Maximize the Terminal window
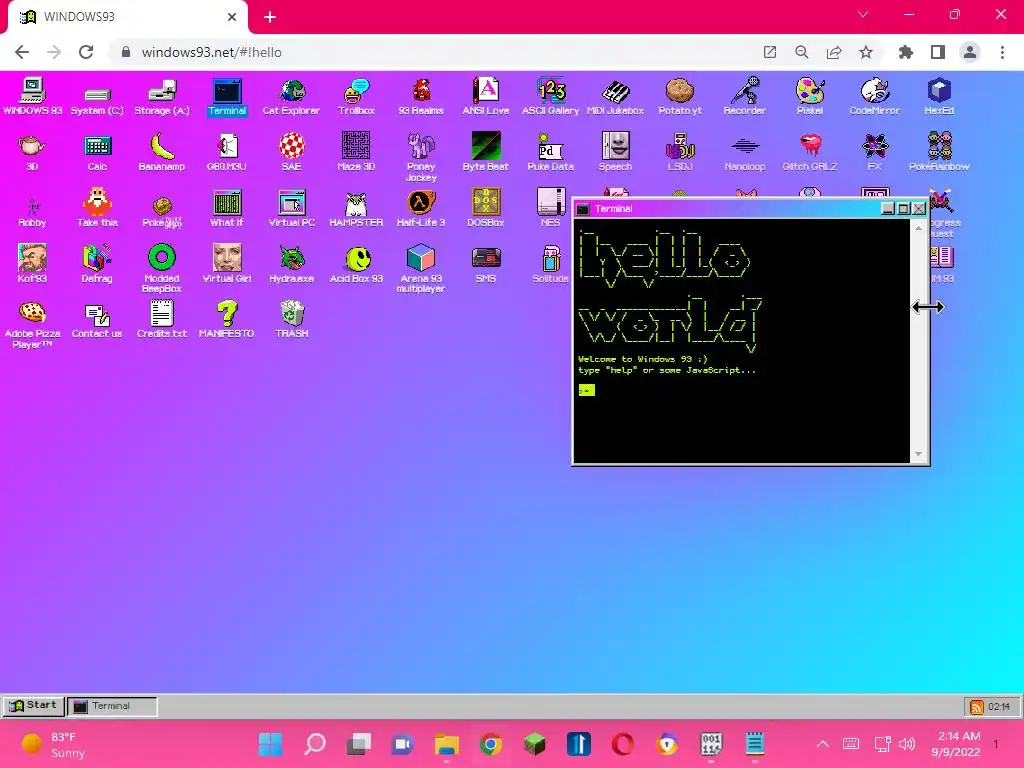This screenshot has width=1024, height=768. click(x=903, y=208)
